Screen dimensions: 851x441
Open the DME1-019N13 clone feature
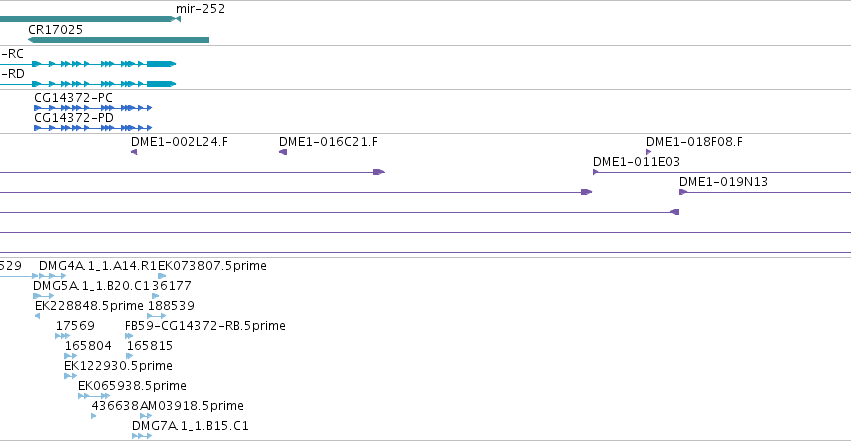coord(765,193)
